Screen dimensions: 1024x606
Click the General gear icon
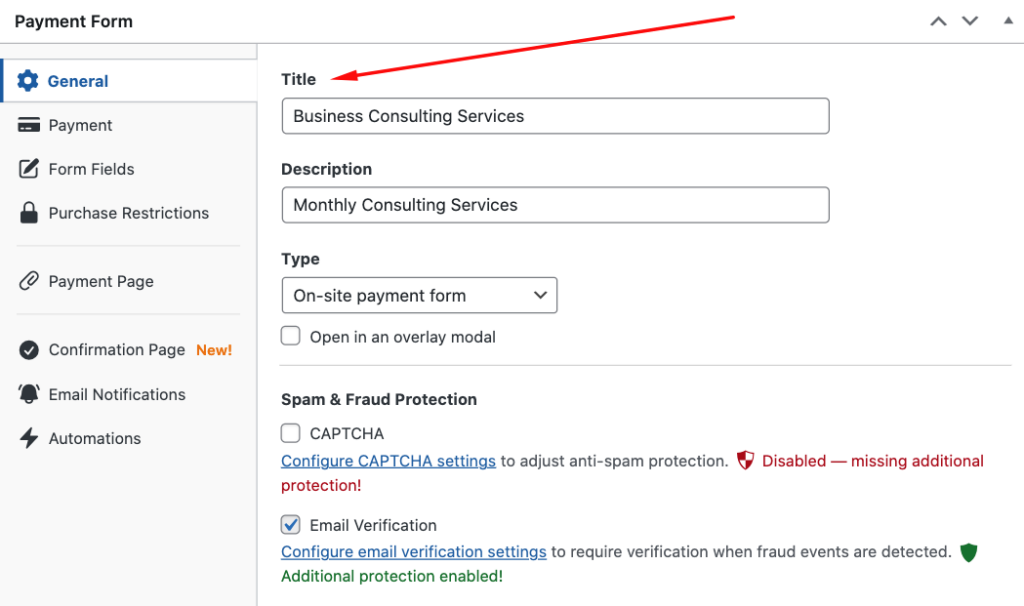click(28, 81)
